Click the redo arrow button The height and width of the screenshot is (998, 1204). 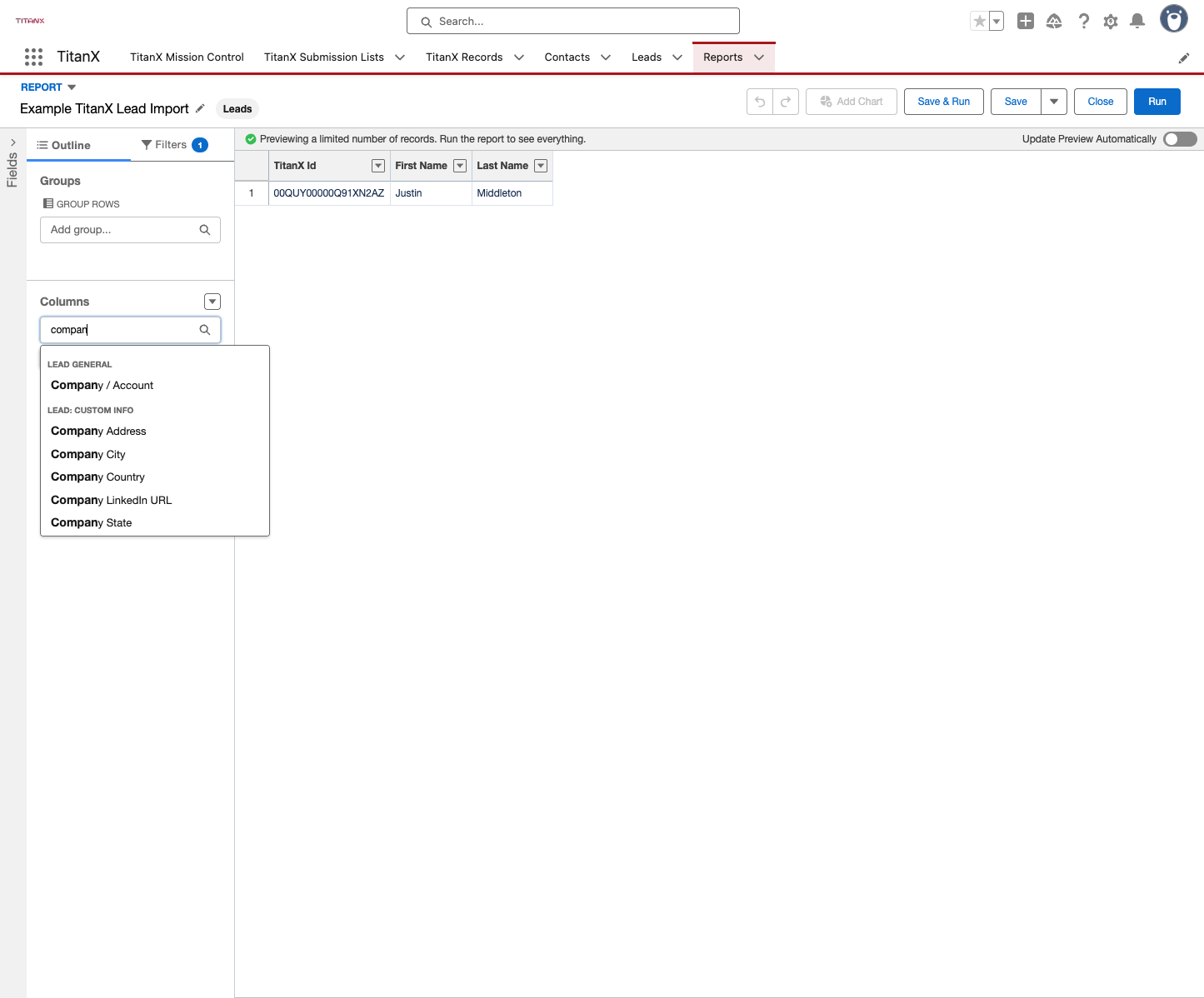[x=786, y=102]
